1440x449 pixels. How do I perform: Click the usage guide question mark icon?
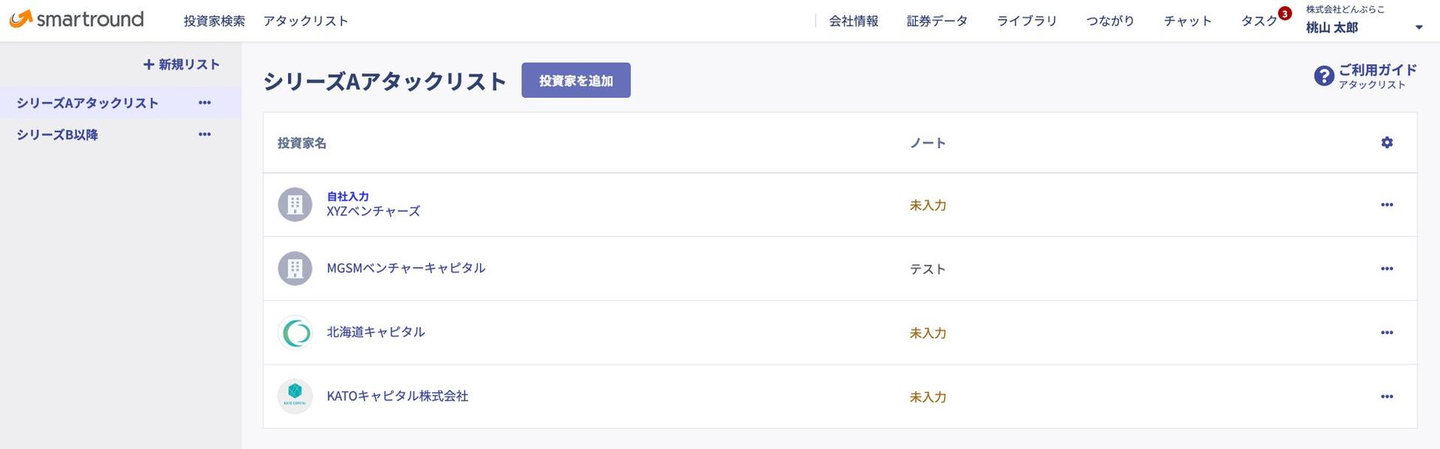(1324, 77)
